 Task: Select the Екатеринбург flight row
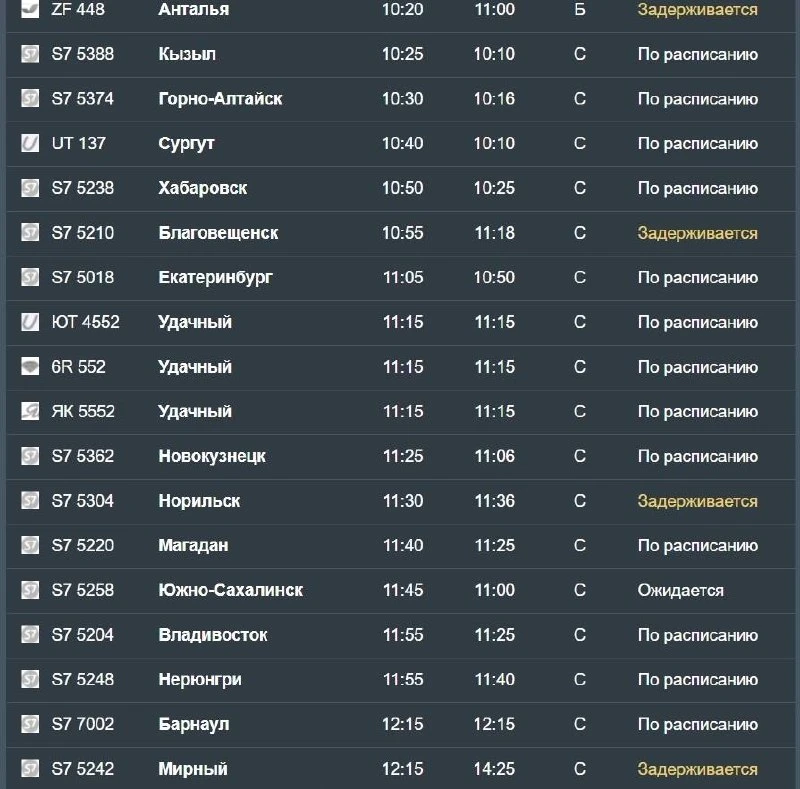(x=400, y=278)
